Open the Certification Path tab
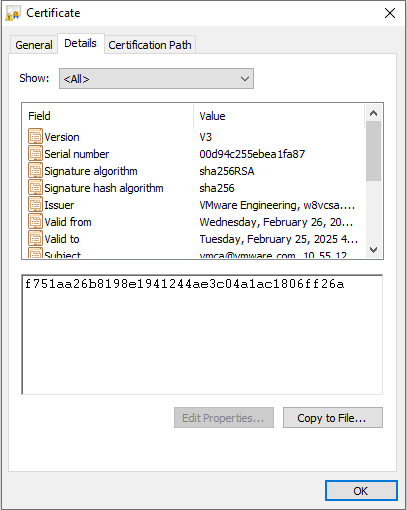407x510 pixels. click(150, 45)
